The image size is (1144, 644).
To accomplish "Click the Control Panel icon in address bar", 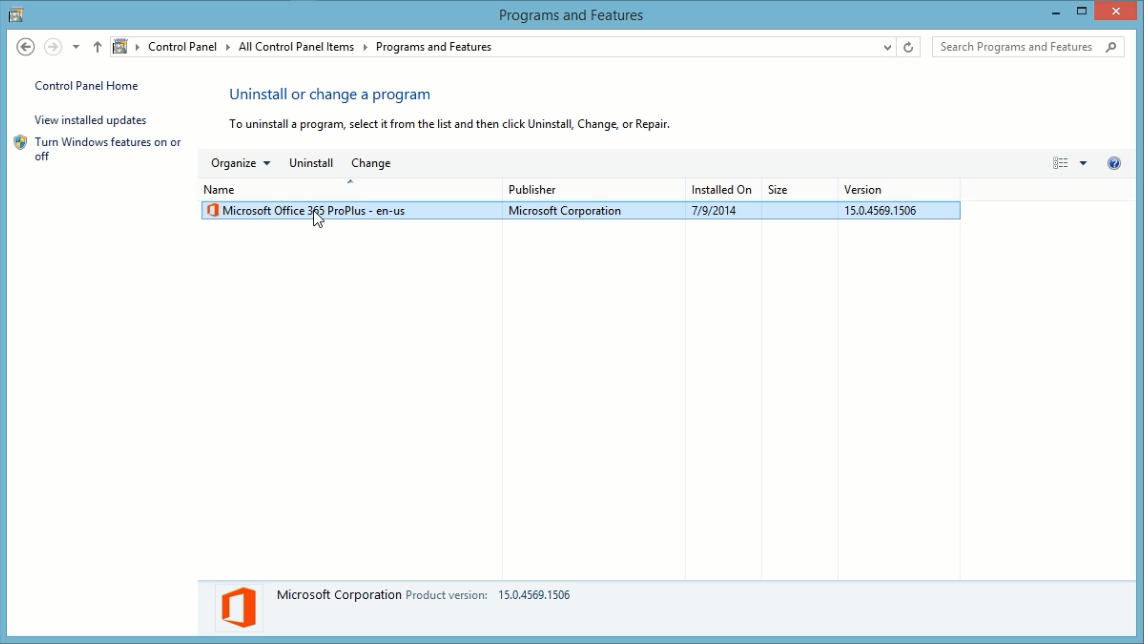I will click(120, 47).
